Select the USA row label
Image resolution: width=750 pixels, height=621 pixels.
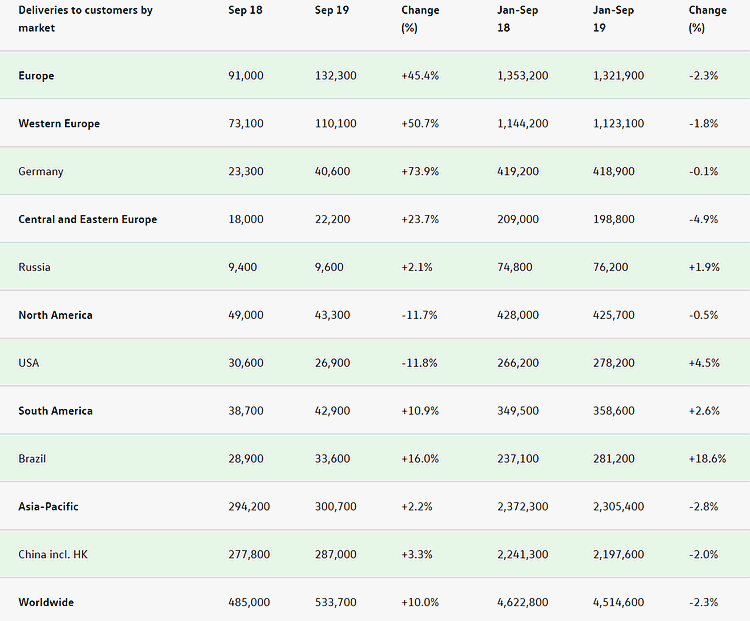pos(30,363)
